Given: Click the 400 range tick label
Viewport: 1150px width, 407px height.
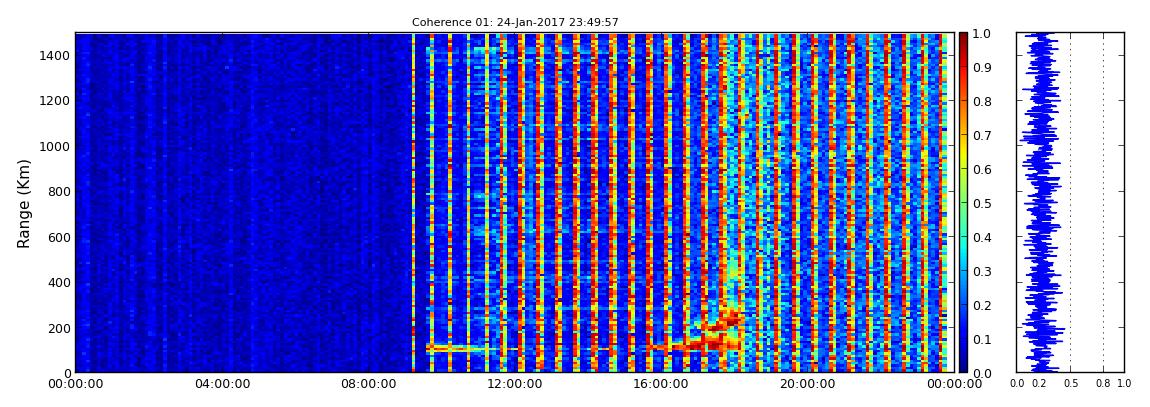Looking at the screenshot, I should (x=57, y=283).
